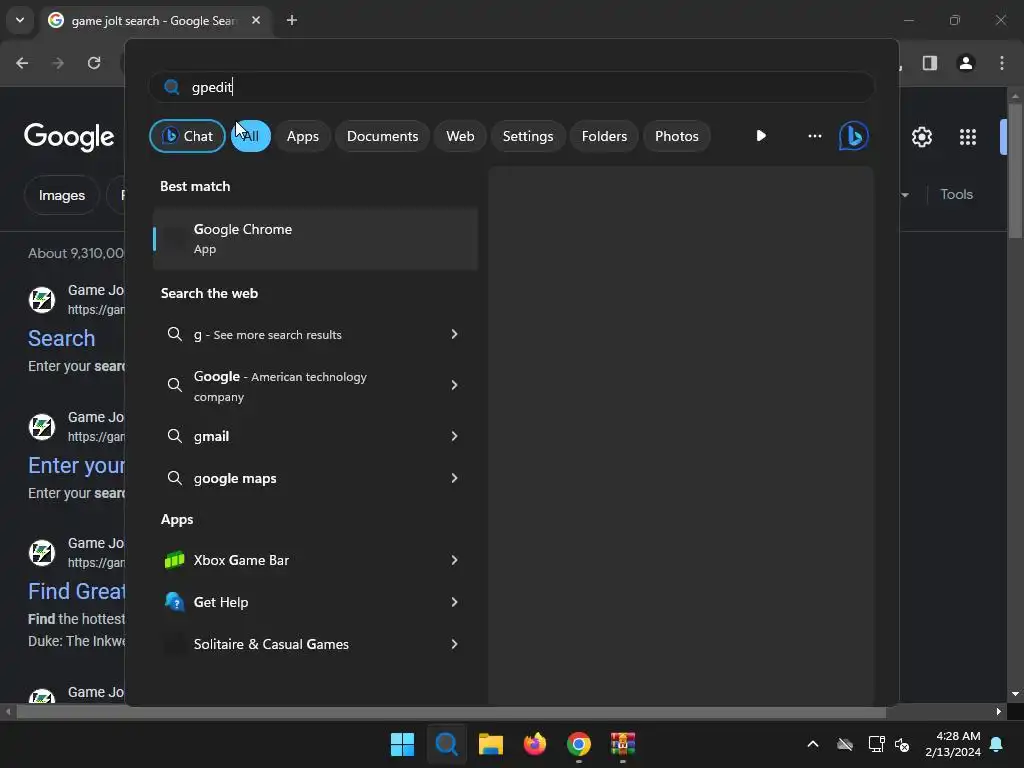Open new tab in Chrome
This screenshot has height=768, width=1024.
pyautogui.click(x=292, y=20)
